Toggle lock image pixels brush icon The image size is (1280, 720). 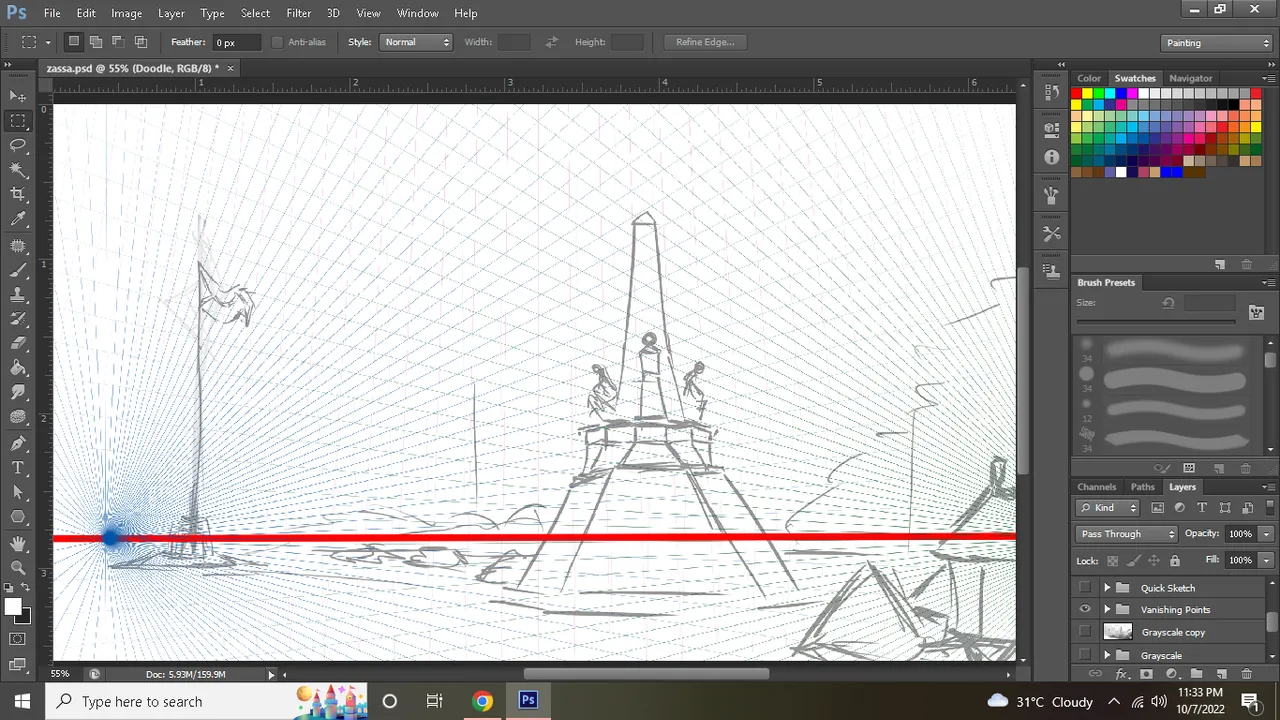point(1133,561)
